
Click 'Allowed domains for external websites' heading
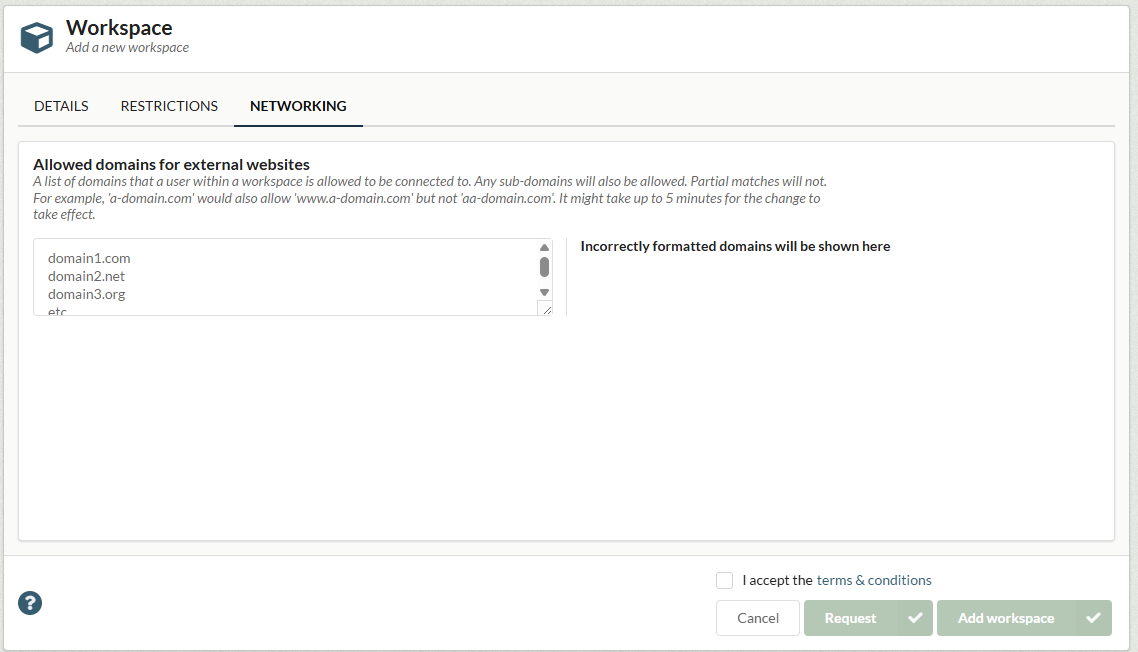point(171,165)
